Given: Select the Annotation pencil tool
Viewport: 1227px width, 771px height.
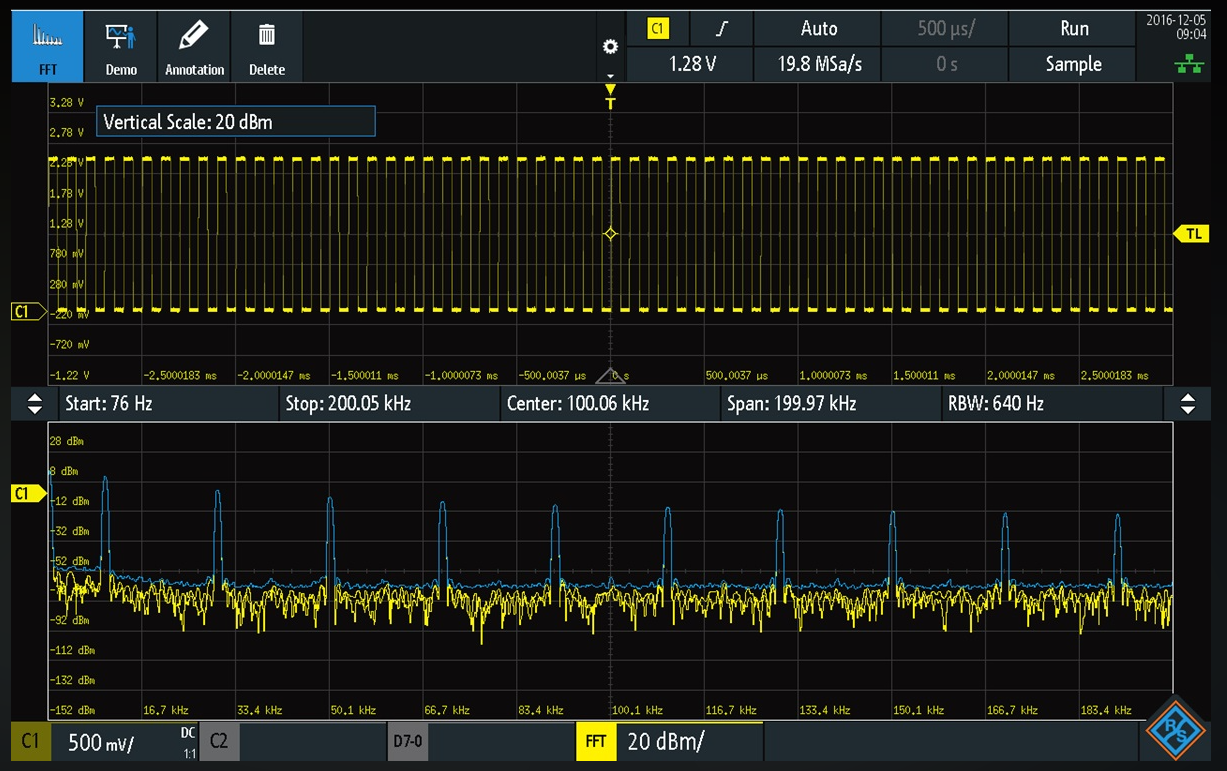Looking at the screenshot, I should pos(194,47).
